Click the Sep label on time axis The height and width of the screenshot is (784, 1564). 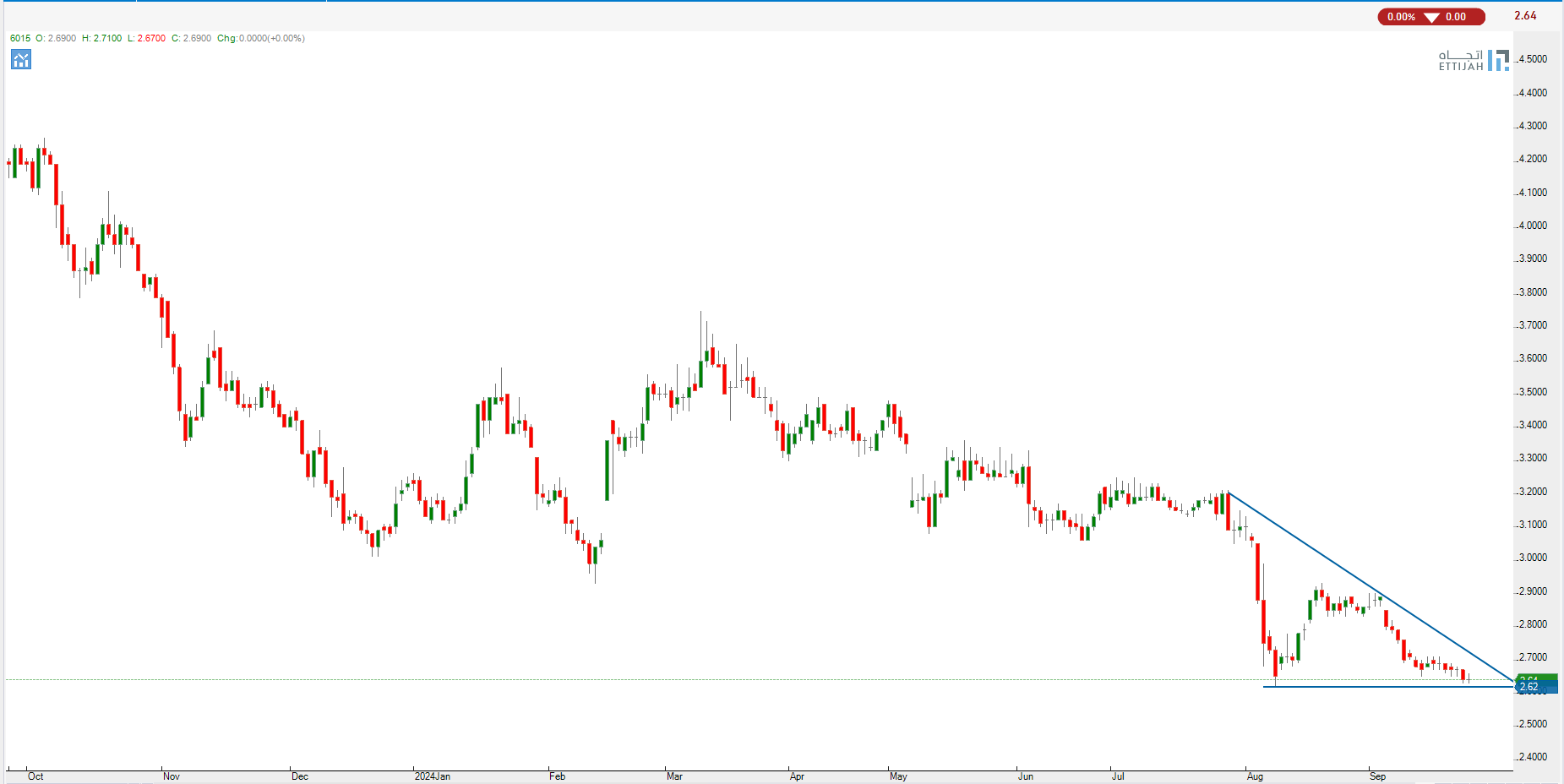point(1377,776)
